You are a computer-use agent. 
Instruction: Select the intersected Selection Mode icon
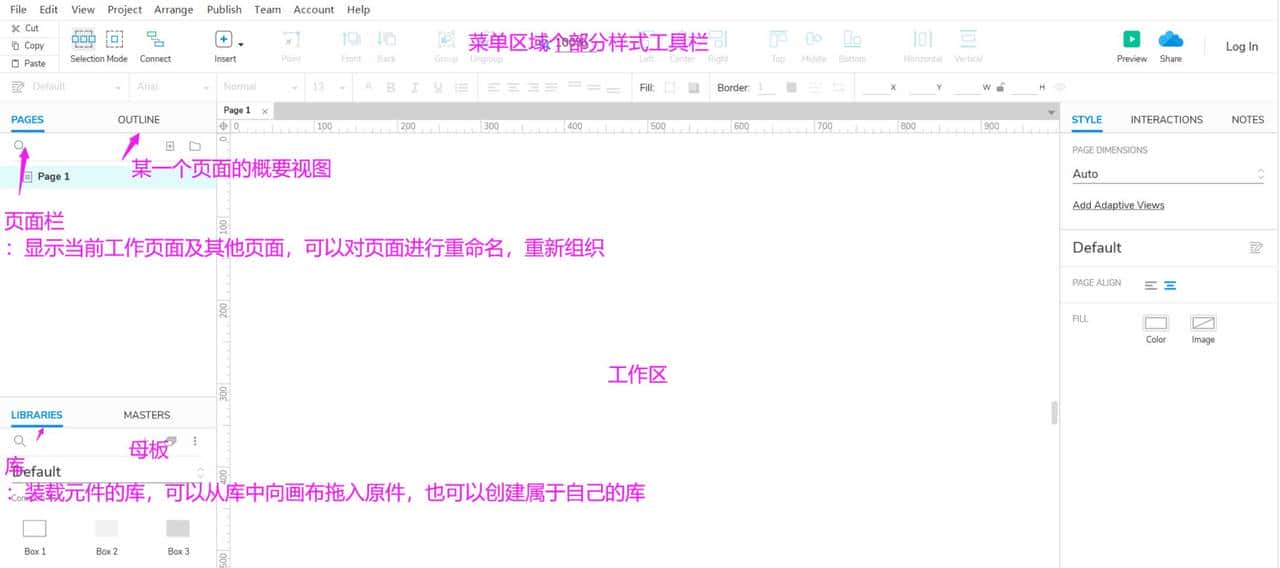click(84, 39)
